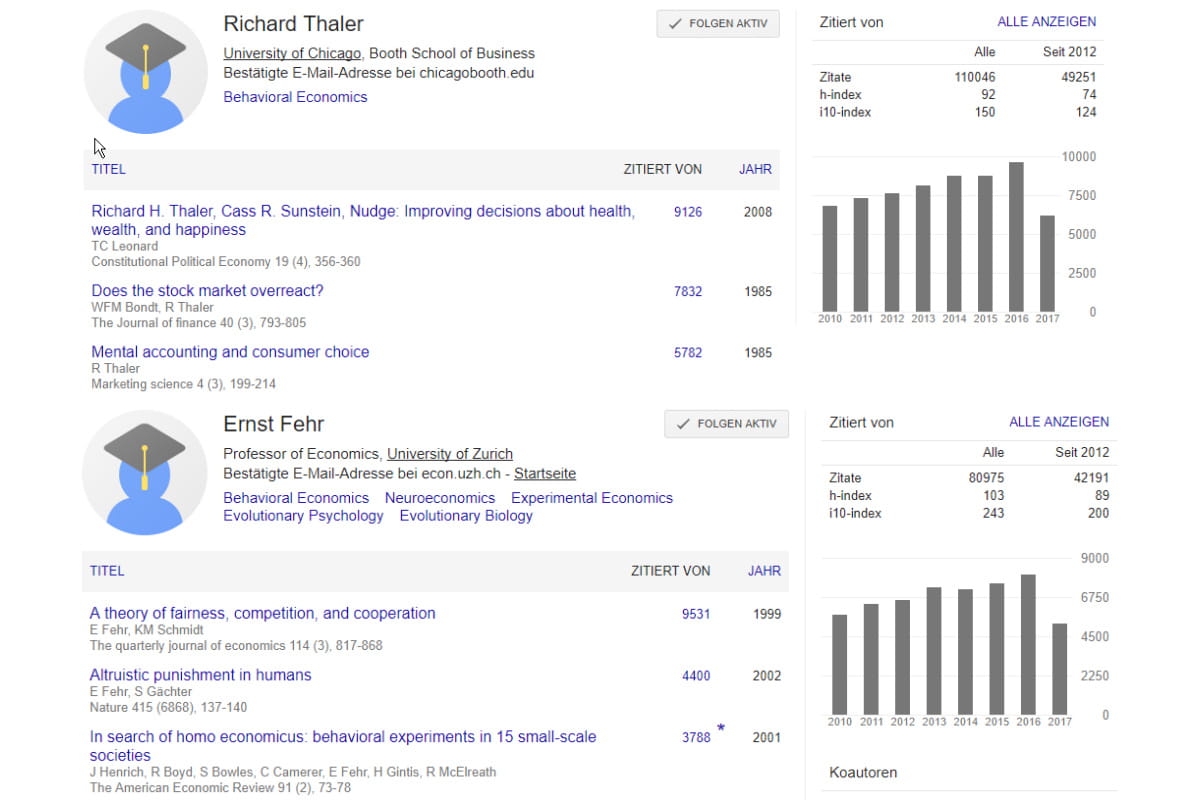Screen dimensions: 1200x800
Task: Click Fehr's i10-index value 243
Action: 993,513
